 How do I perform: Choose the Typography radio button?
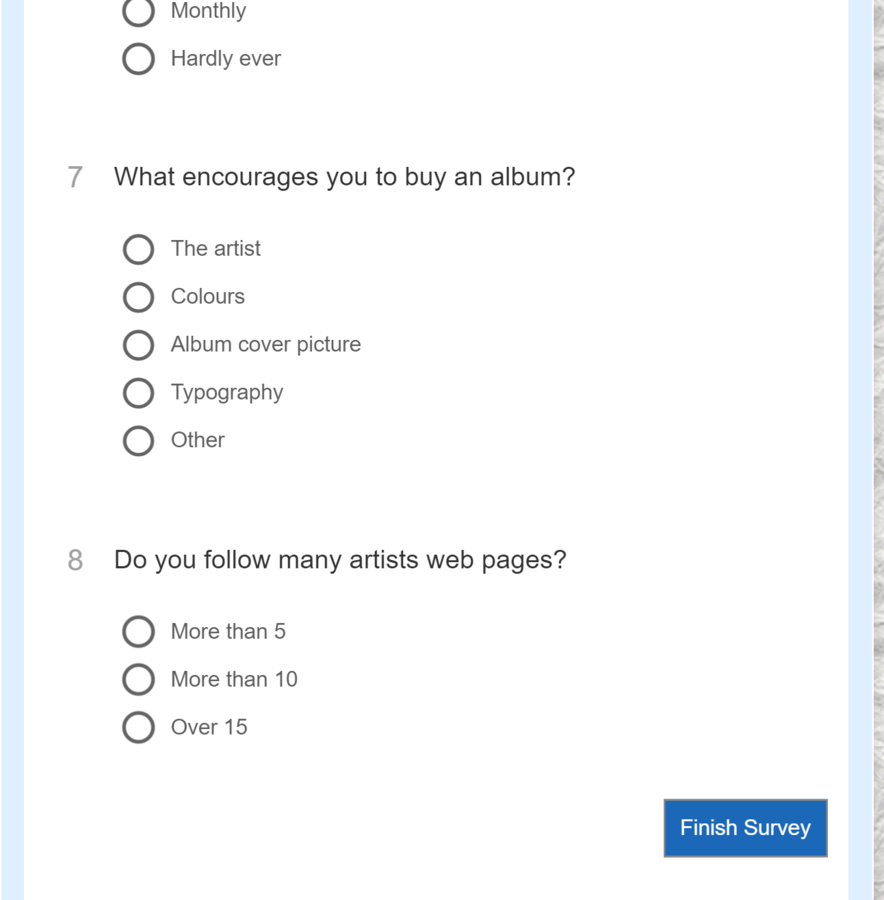pyautogui.click(x=138, y=393)
